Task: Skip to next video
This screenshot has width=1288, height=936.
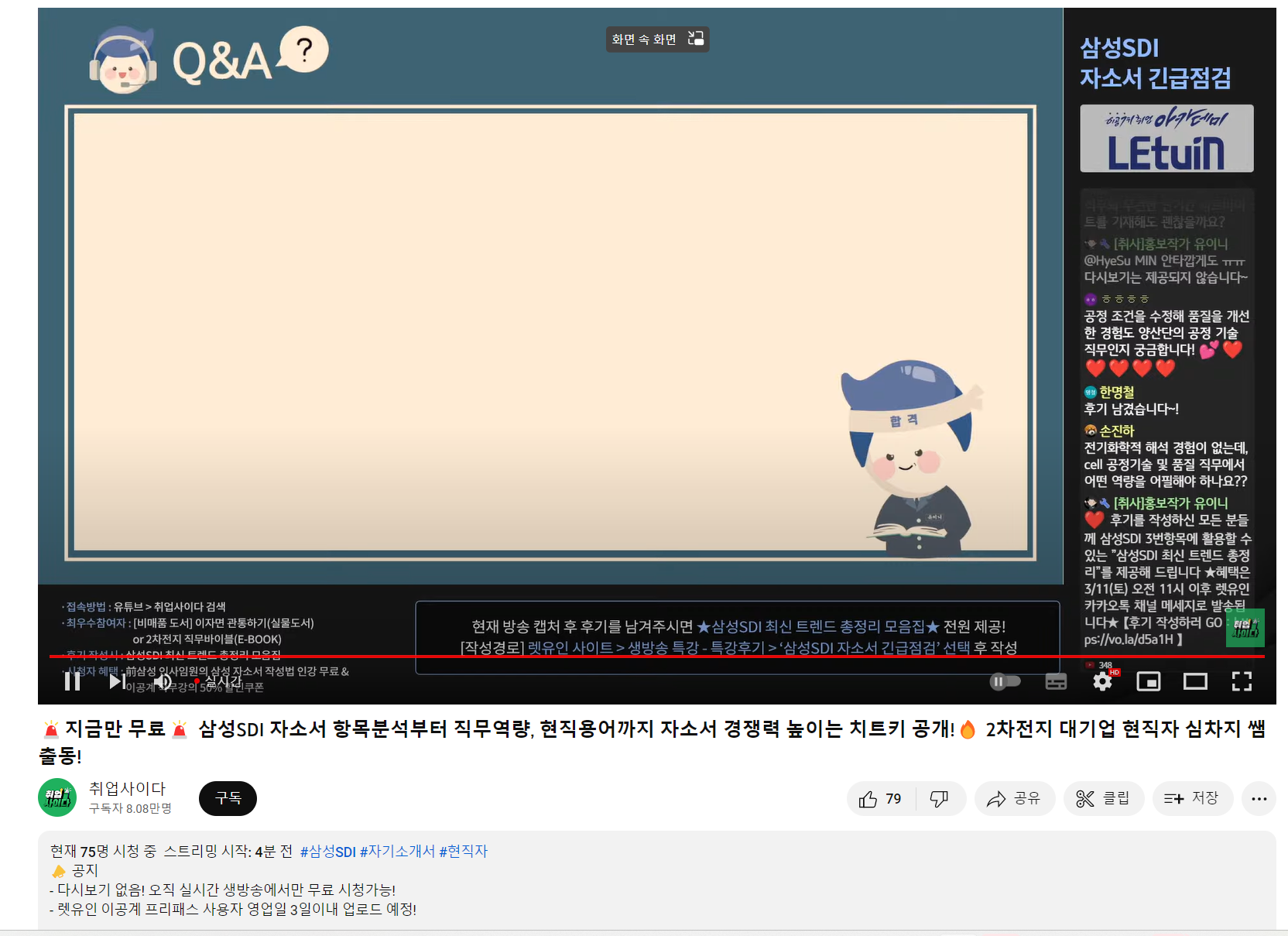Action: pyautogui.click(x=117, y=681)
